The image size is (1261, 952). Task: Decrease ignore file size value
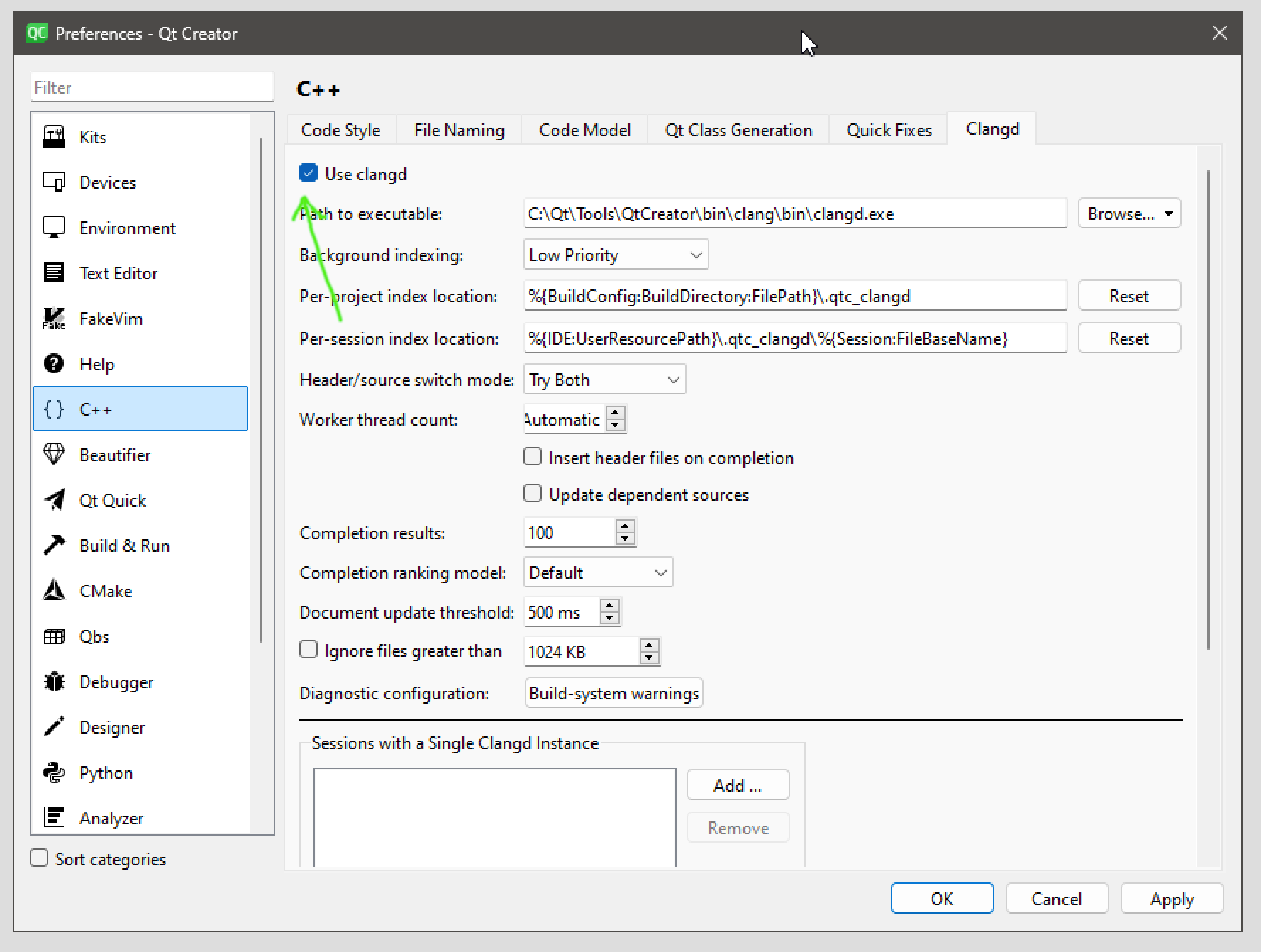[649, 658]
